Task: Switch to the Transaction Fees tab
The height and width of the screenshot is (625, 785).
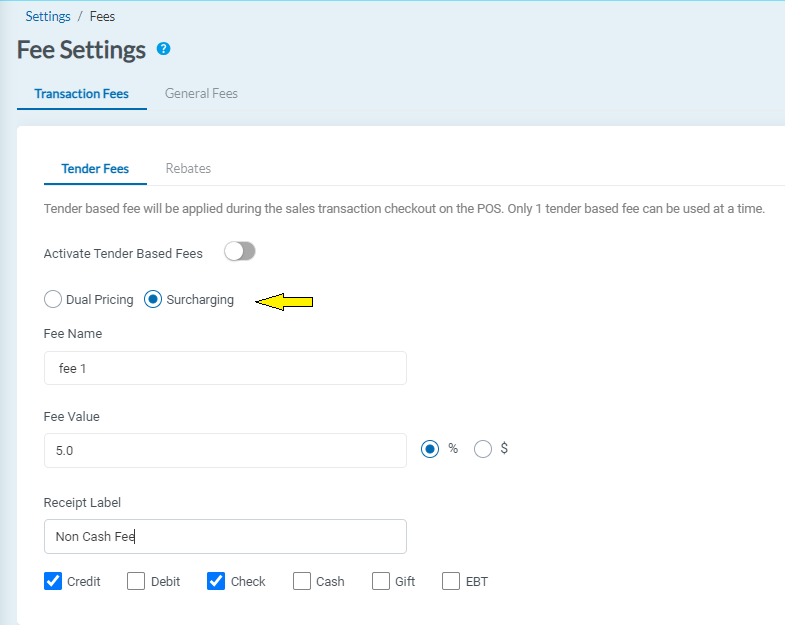Action: click(x=81, y=94)
